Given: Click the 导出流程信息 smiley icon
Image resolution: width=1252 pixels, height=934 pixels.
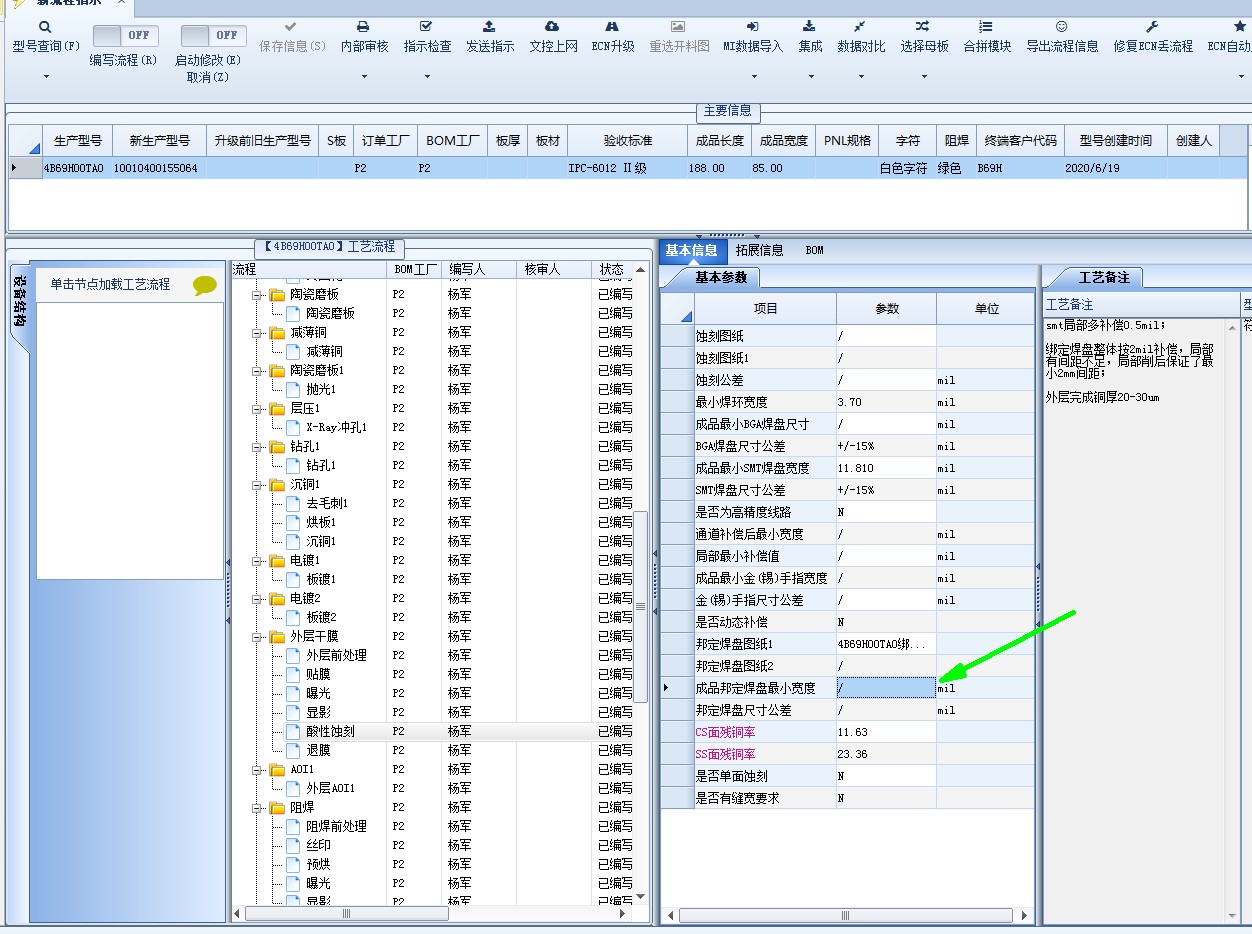Looking at the screenshot, I should click(1061, 27).
